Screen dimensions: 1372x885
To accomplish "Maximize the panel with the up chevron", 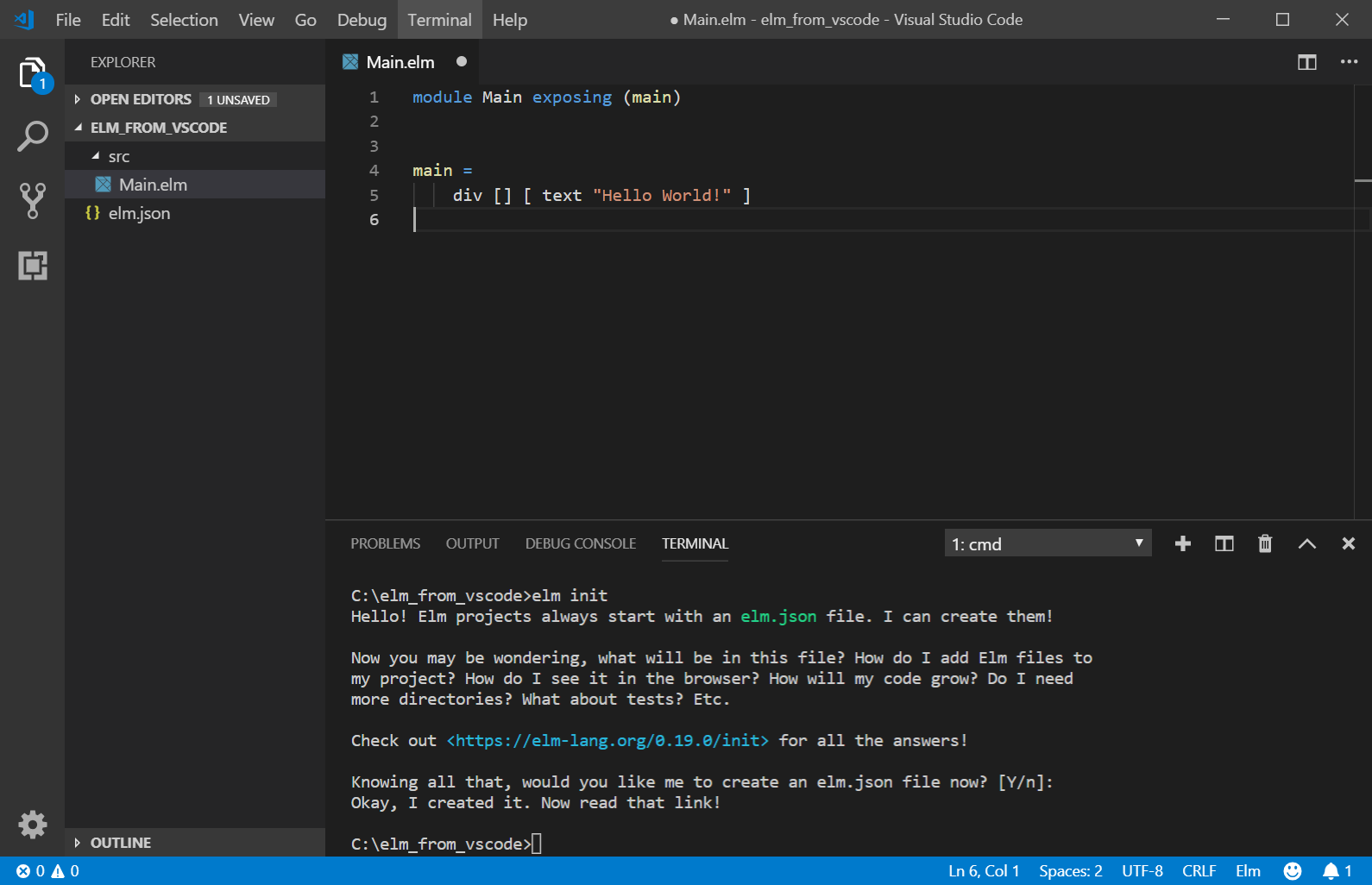I will pyautogui.click(x=1306, y=543).
